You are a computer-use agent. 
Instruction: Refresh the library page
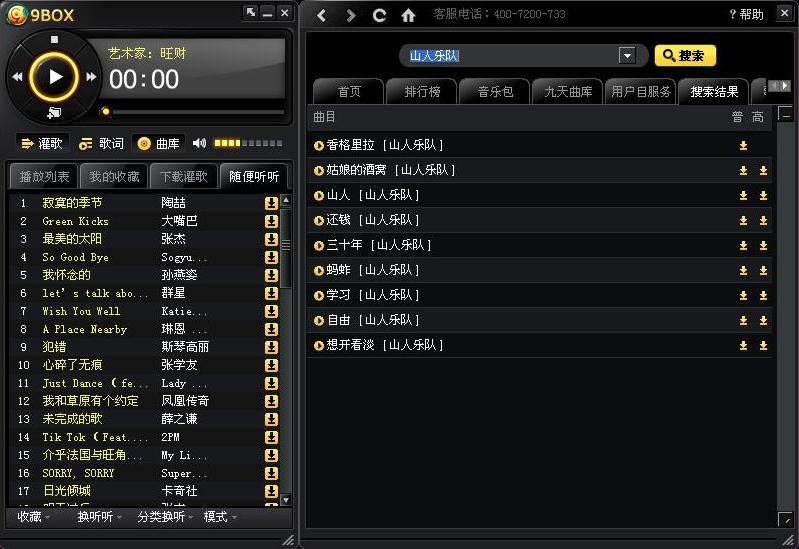[x=379, y=15]
